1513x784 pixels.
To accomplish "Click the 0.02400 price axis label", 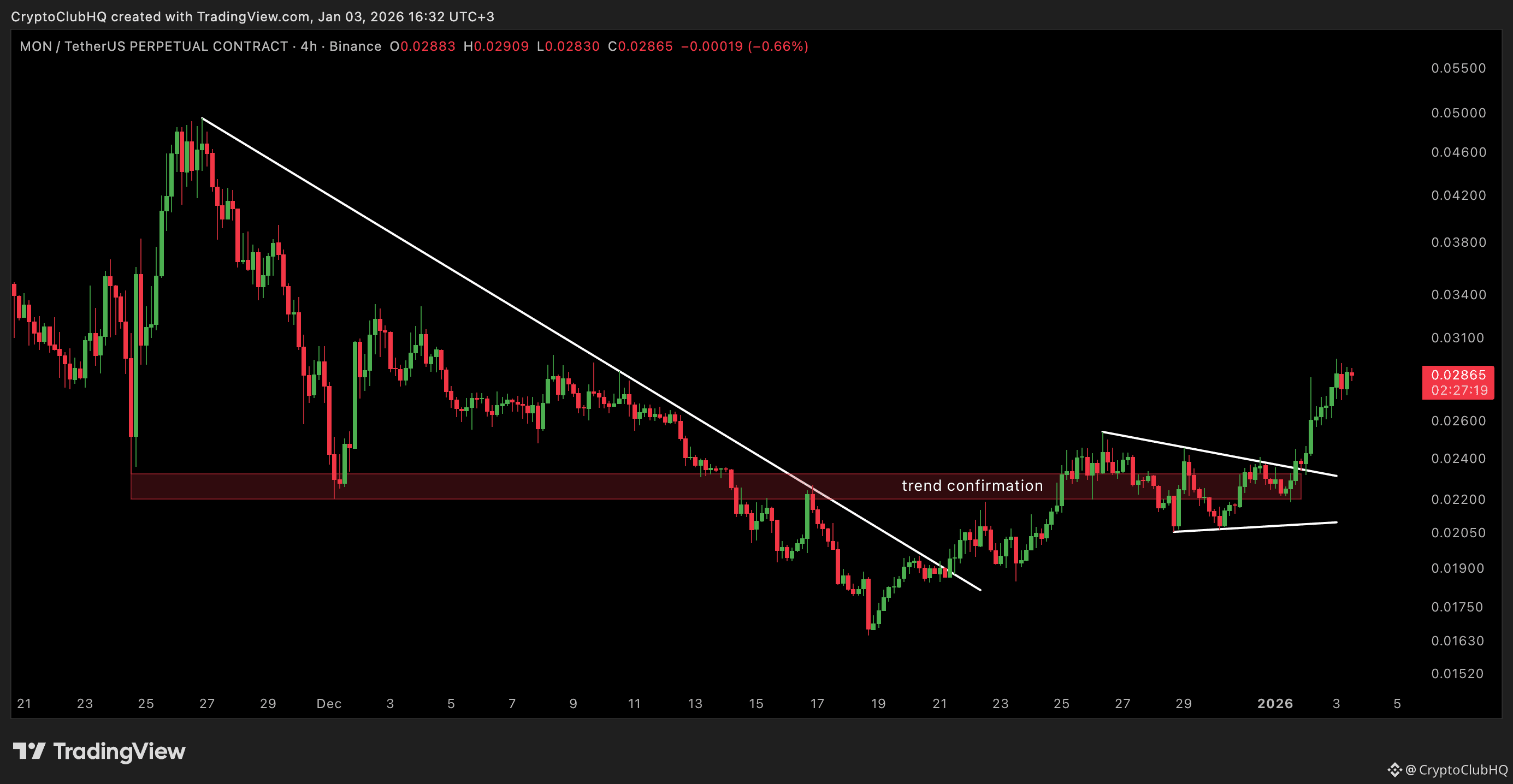I will [x=1458, y=458].
